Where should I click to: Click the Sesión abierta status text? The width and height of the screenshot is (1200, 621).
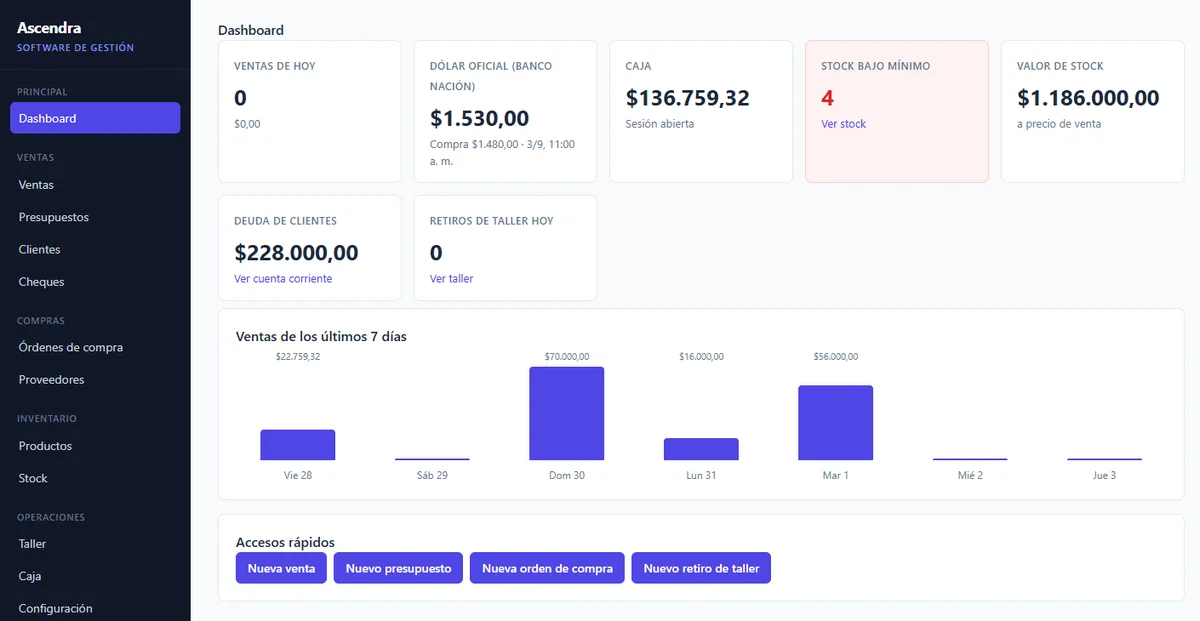point(660,124)
